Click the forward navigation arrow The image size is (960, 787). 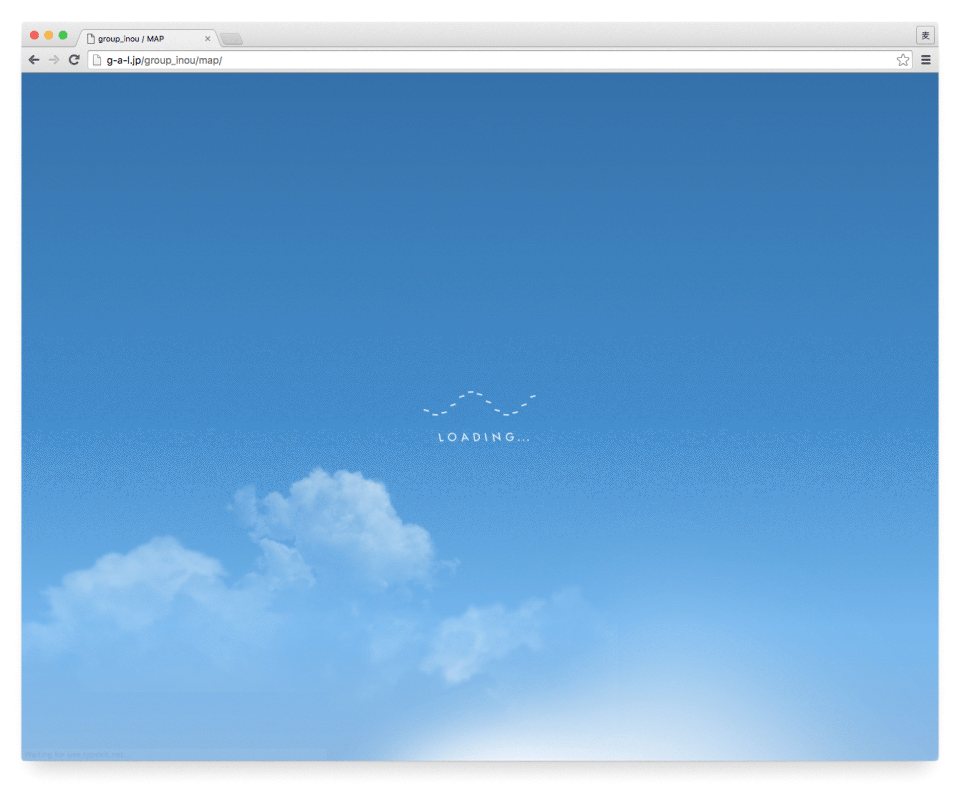click(54, 60)
